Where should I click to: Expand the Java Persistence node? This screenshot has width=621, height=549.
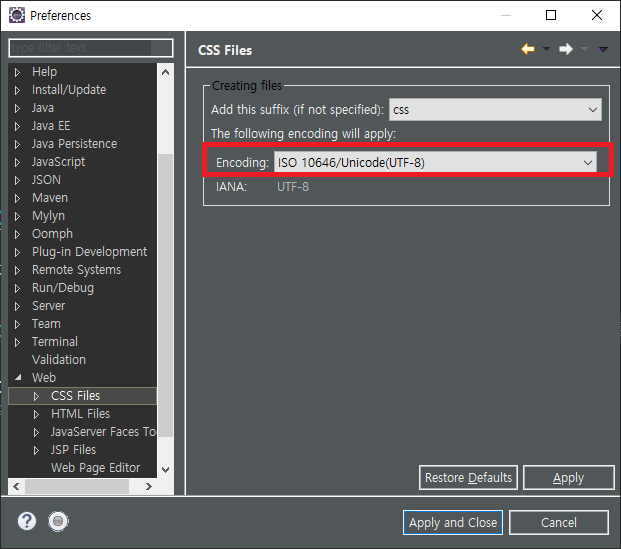pos(17,144)
